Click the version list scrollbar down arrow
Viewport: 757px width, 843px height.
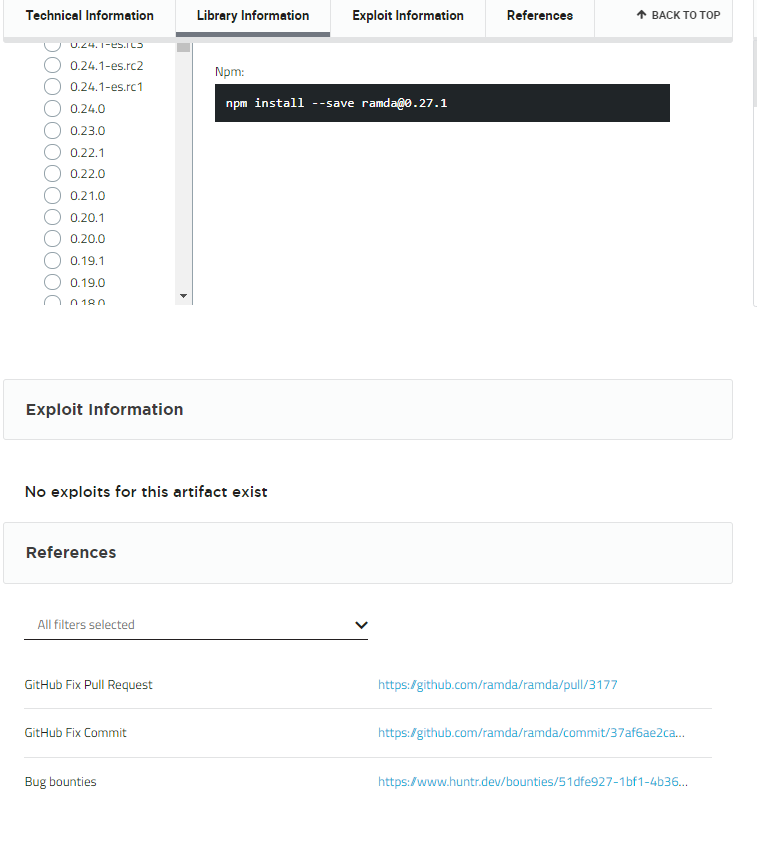183,296
